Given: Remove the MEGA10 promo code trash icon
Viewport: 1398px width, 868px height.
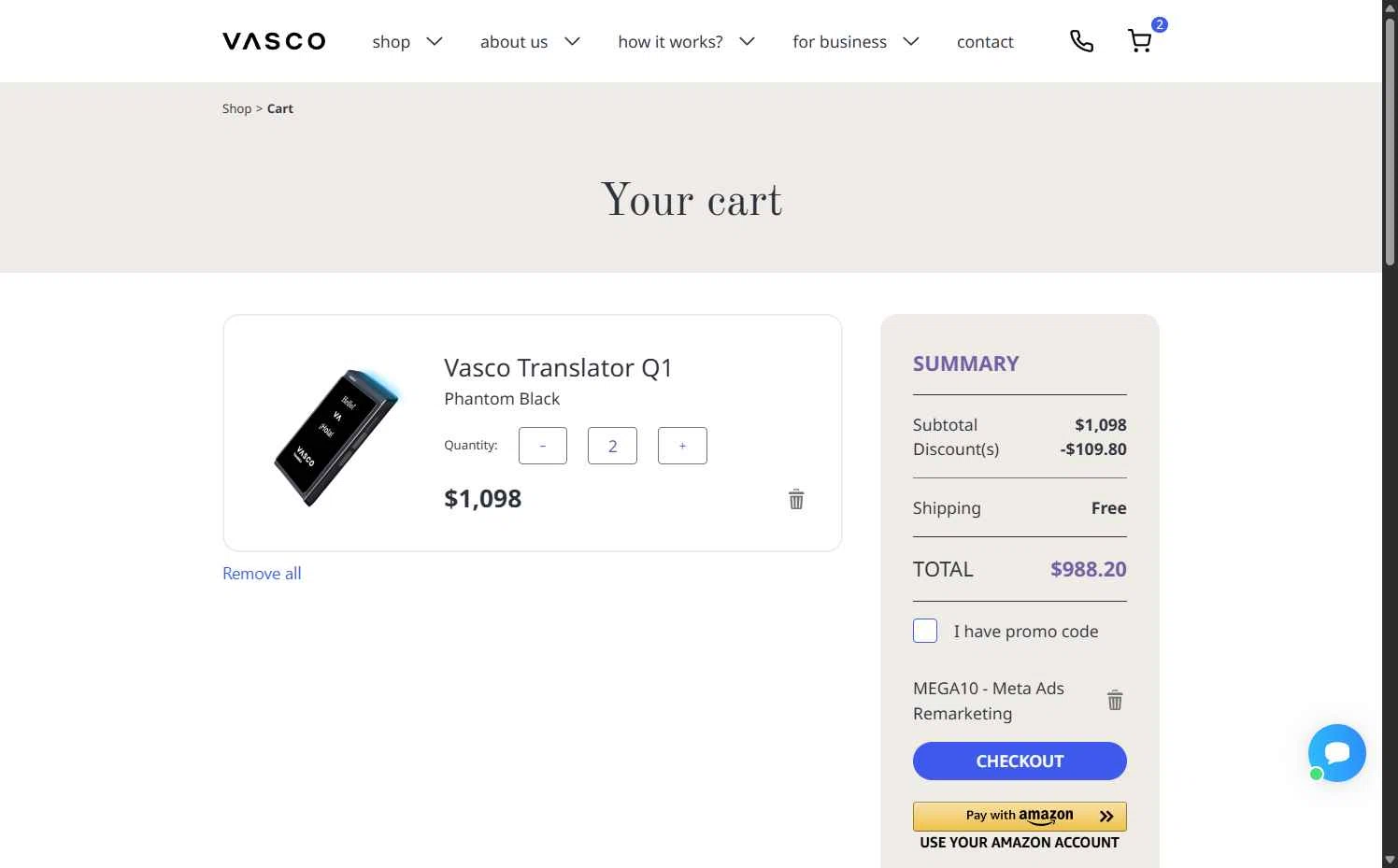Looking at the screenshot, I should [1115, 700].
